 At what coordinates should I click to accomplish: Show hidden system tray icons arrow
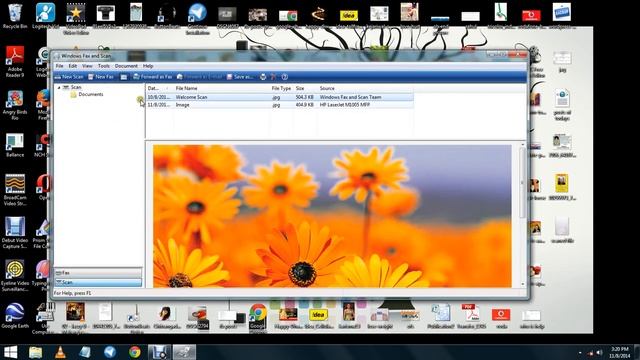580,352
